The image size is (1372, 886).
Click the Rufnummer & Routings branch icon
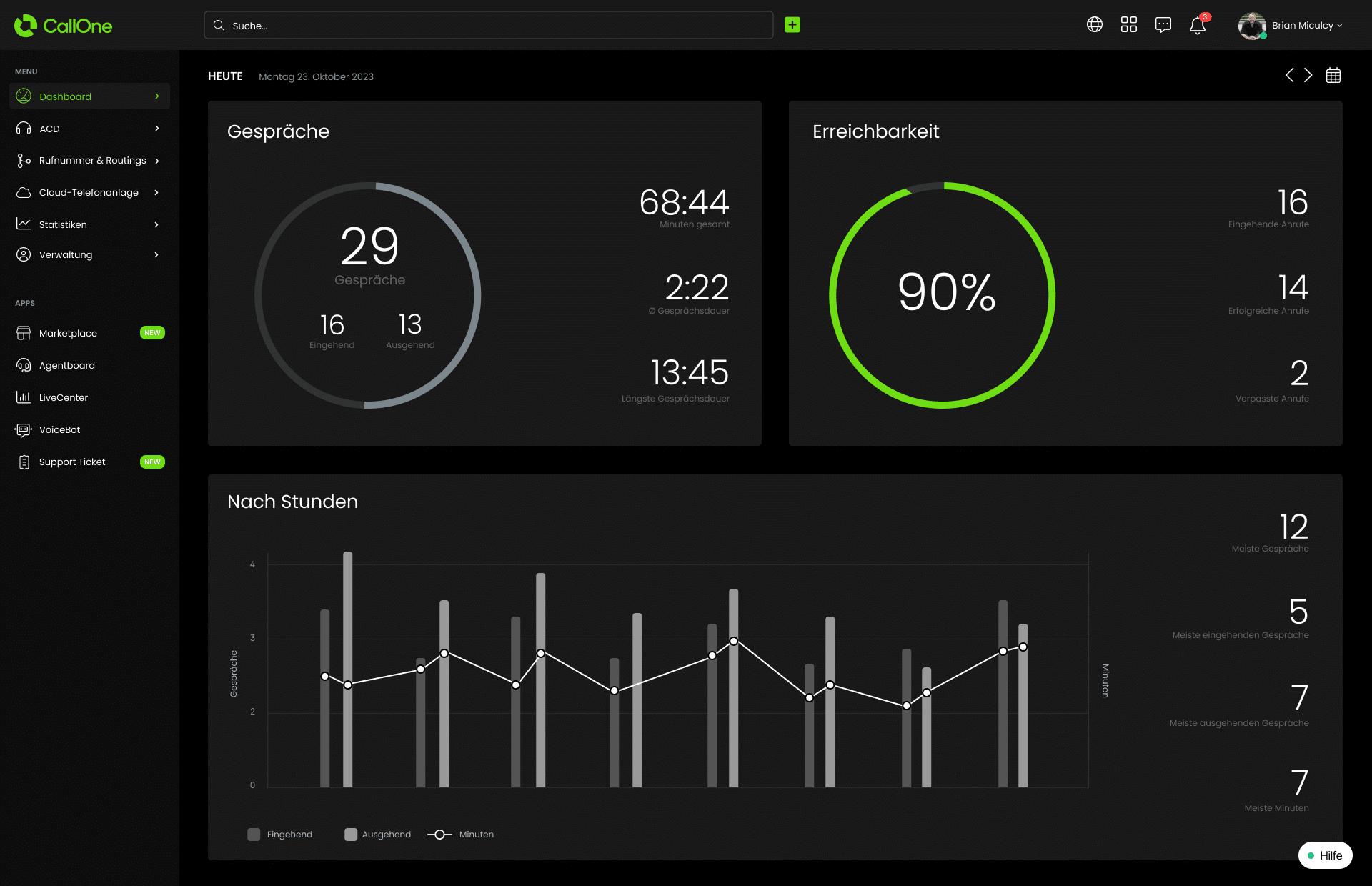point(24,161)
